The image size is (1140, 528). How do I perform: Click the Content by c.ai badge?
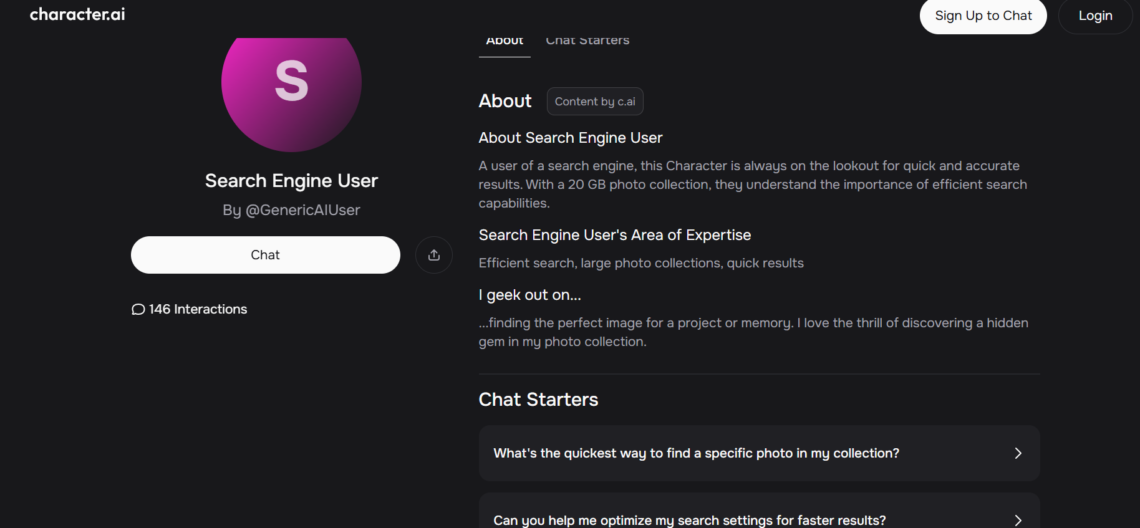click(595, 102)
